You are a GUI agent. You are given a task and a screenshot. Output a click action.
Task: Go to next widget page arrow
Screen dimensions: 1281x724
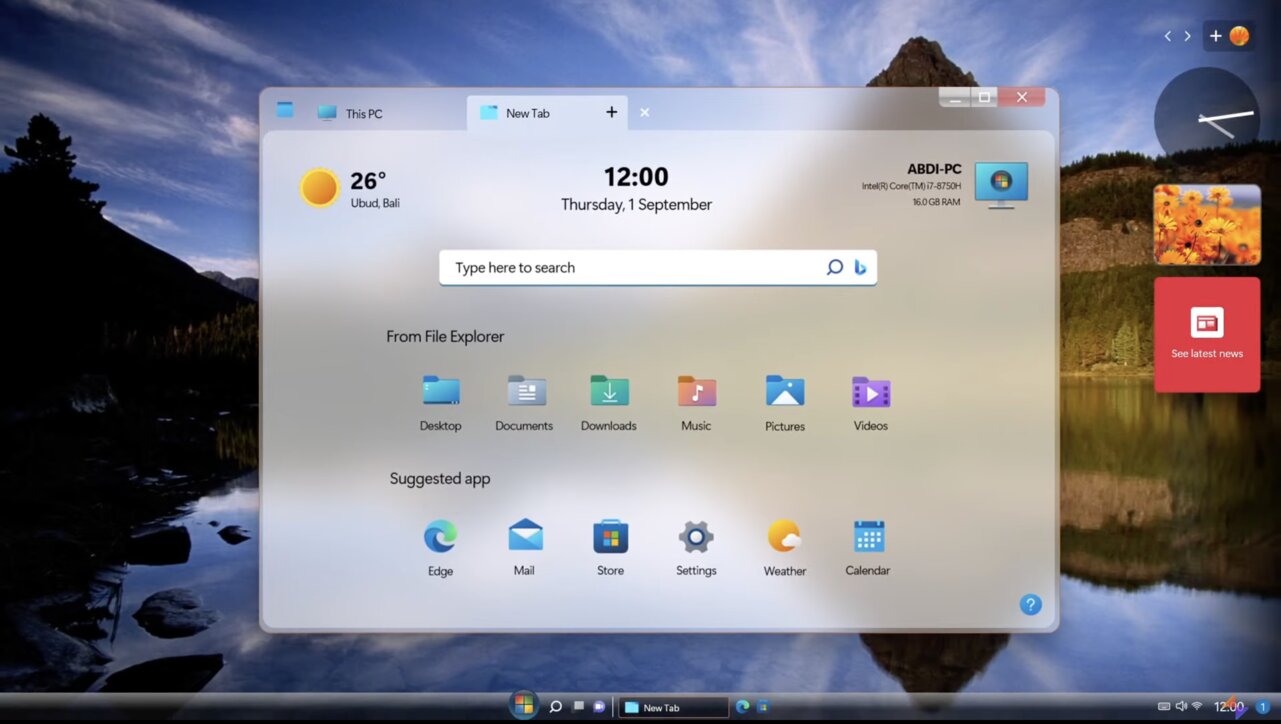click(1187, 36)
